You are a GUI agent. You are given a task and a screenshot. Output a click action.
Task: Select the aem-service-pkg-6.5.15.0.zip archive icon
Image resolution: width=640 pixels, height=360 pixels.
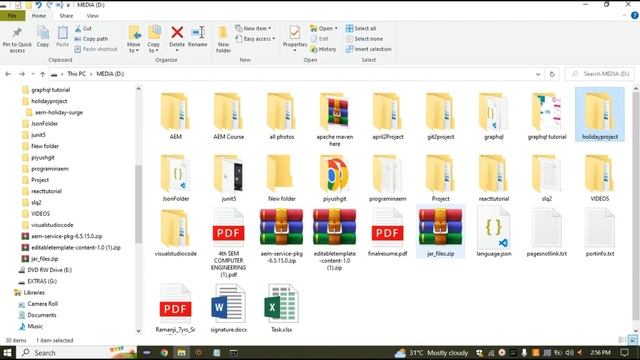coord(282,227)
